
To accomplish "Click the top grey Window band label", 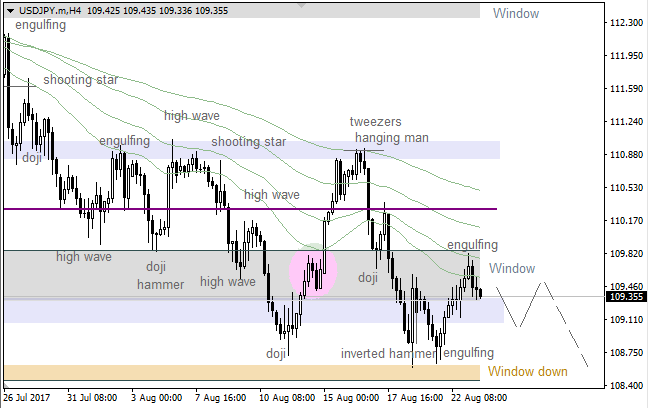I will pos(515,14).
